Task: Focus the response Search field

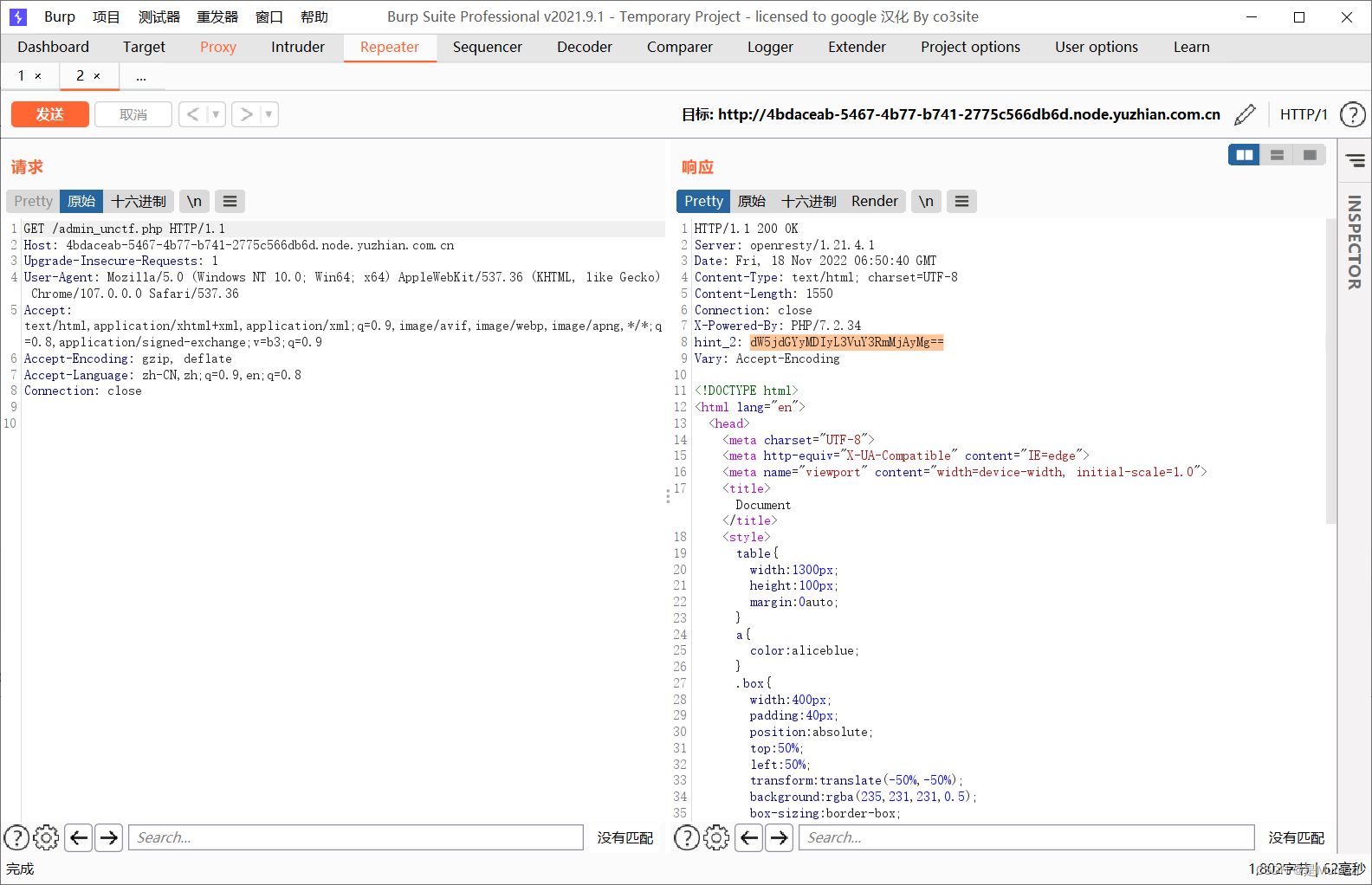Action: click(x=1026, y=837)
